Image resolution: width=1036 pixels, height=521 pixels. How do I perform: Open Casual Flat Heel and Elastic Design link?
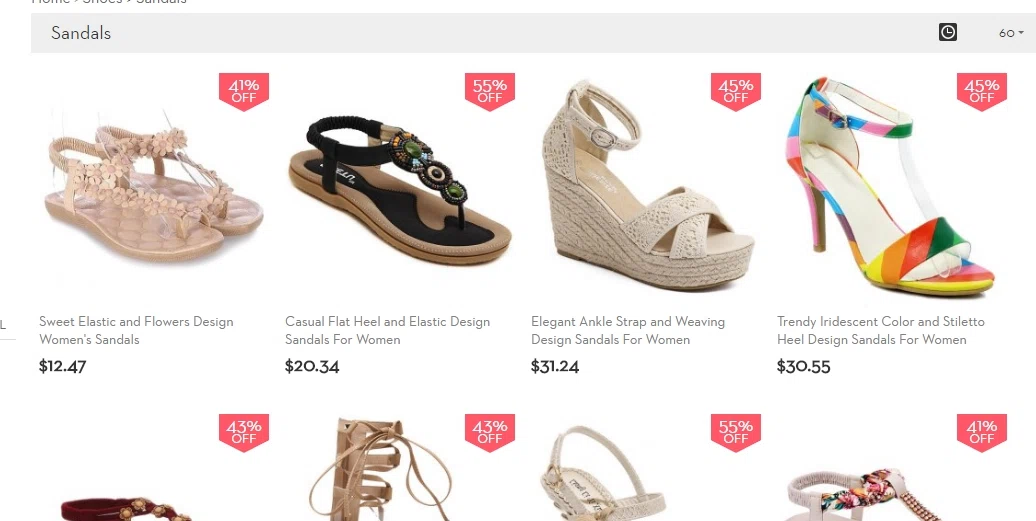tap(387, 330)
